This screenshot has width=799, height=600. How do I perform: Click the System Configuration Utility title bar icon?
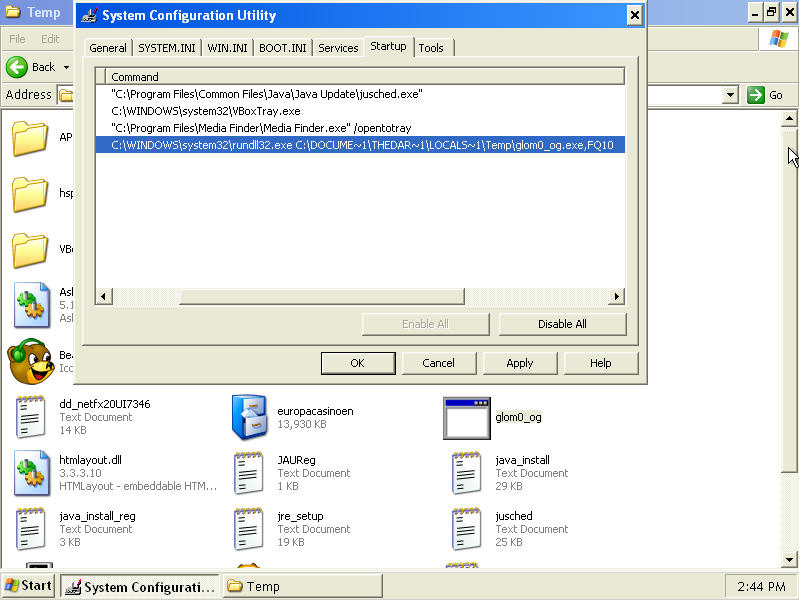tap(90, 15)
